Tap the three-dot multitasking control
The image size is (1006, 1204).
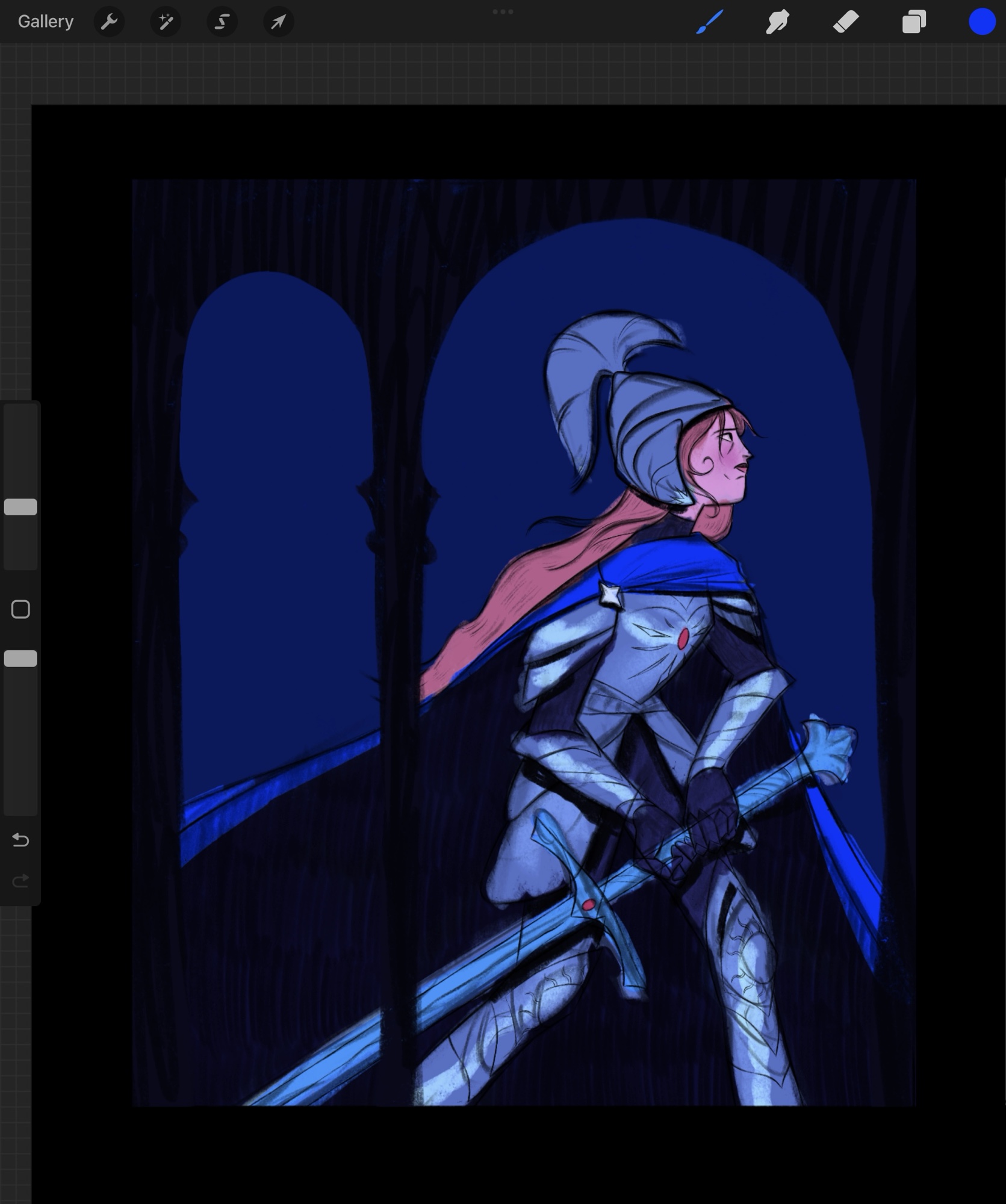click(503, 11)
